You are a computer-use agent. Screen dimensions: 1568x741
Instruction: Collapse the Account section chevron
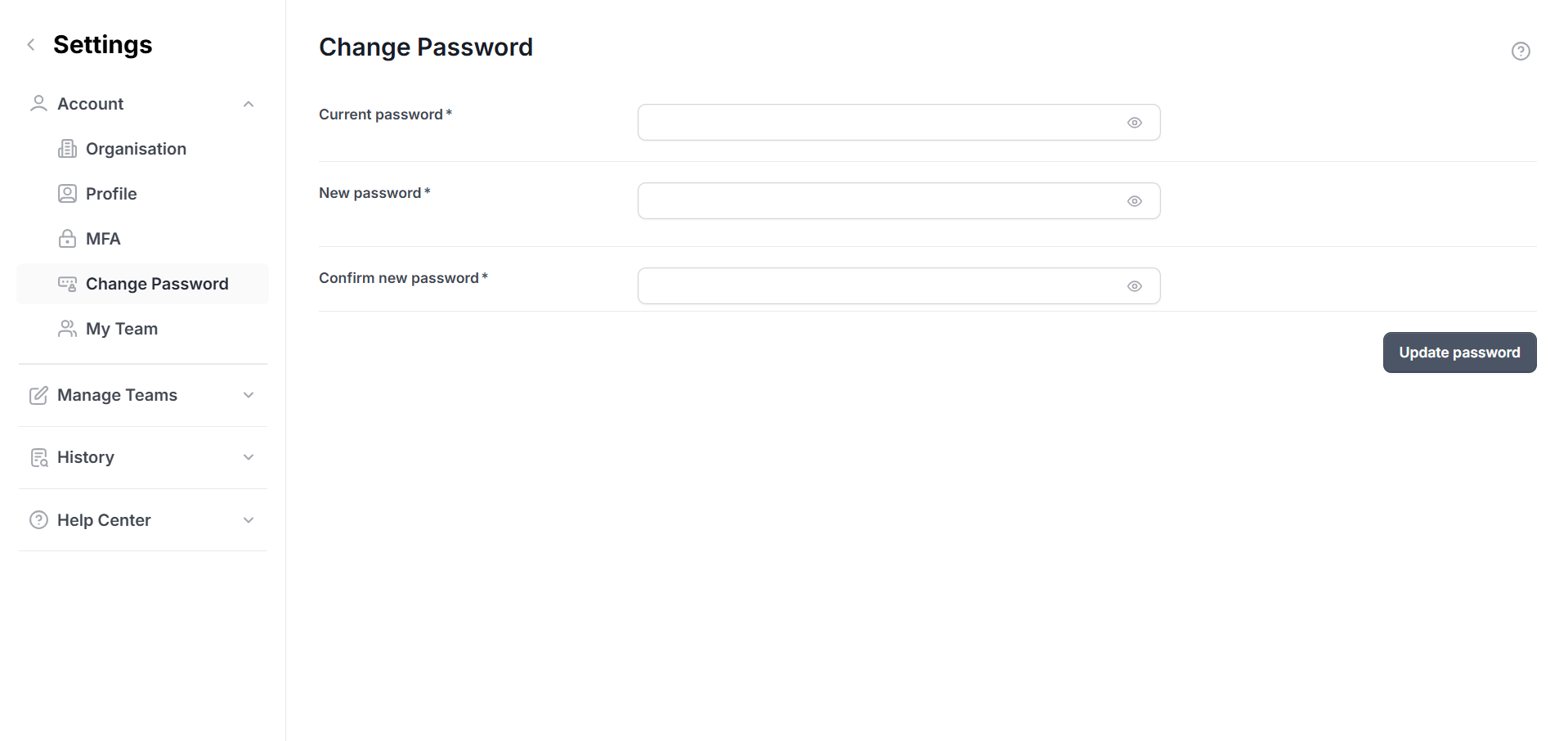click(x=249, y=105)
